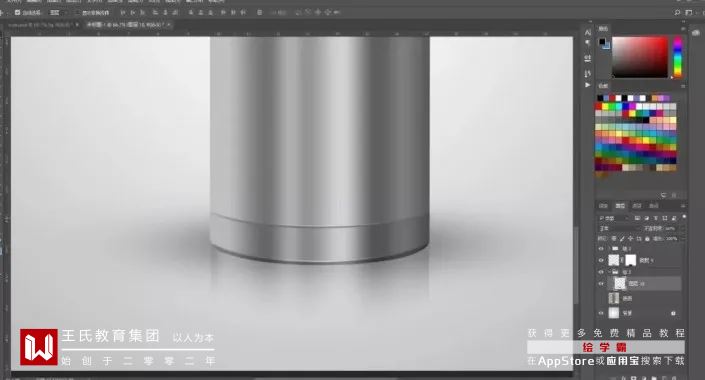705x380 pixels.
Task: Close the active document tab
Action: pos(170,25)
